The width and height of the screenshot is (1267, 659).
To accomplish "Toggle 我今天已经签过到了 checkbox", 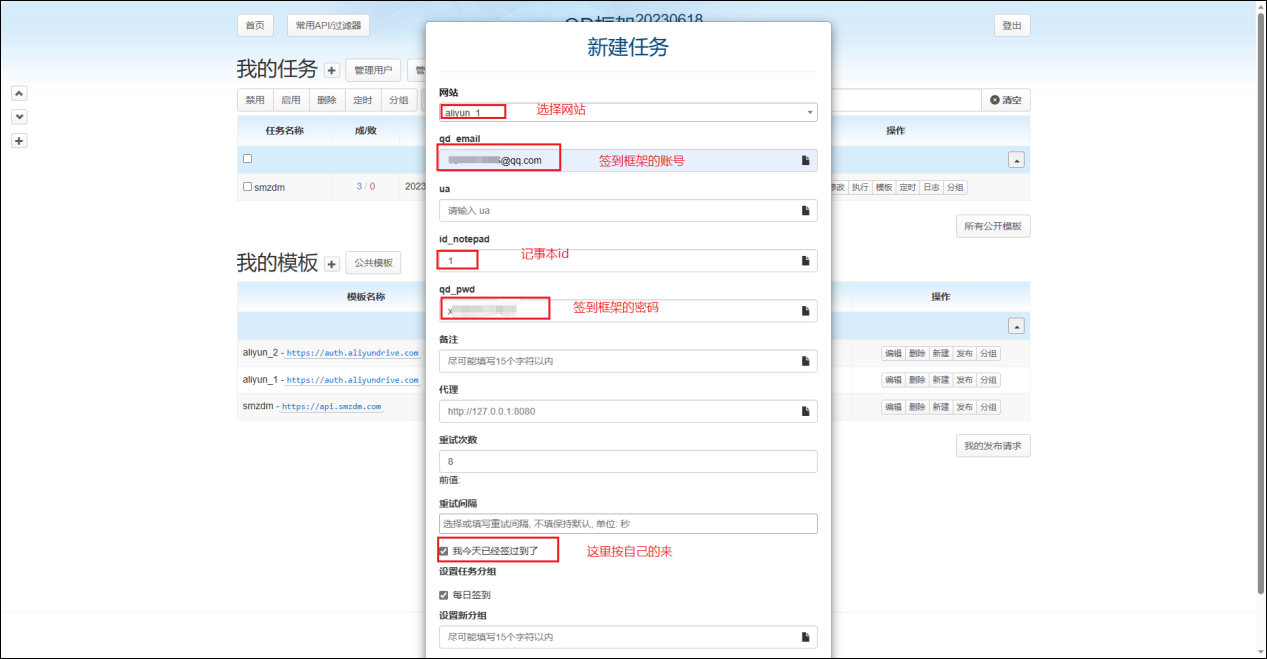I will coord(444,551).
